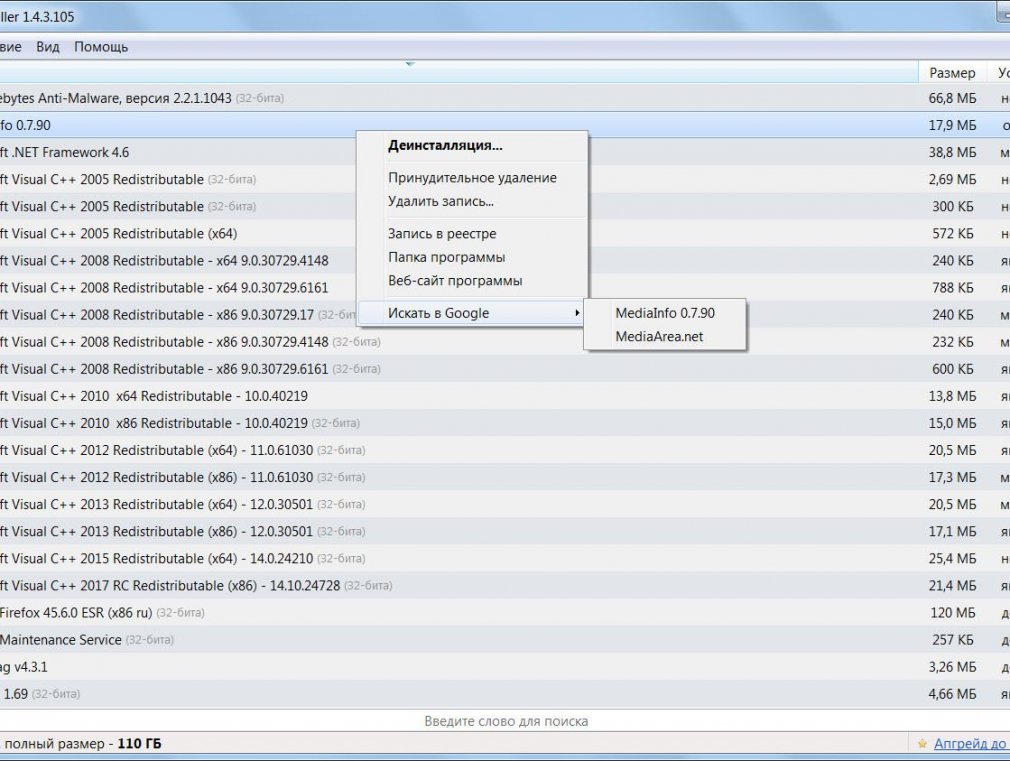Click the 13,8 МБ size cell
Viewport: 1010px width, 761px height.
pos(952,396)
